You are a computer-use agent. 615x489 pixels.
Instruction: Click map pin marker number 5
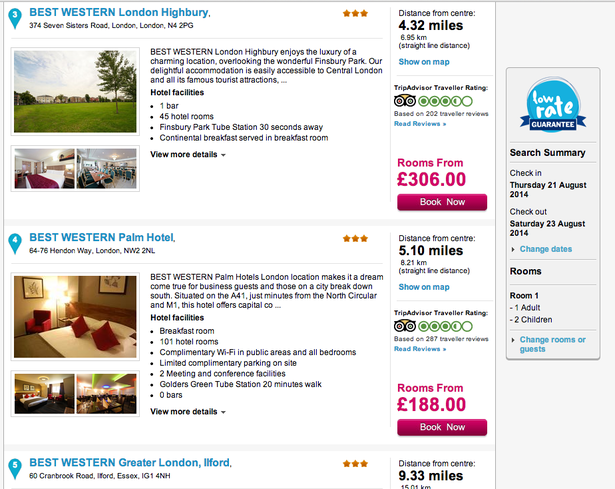(x=14, y=467)
